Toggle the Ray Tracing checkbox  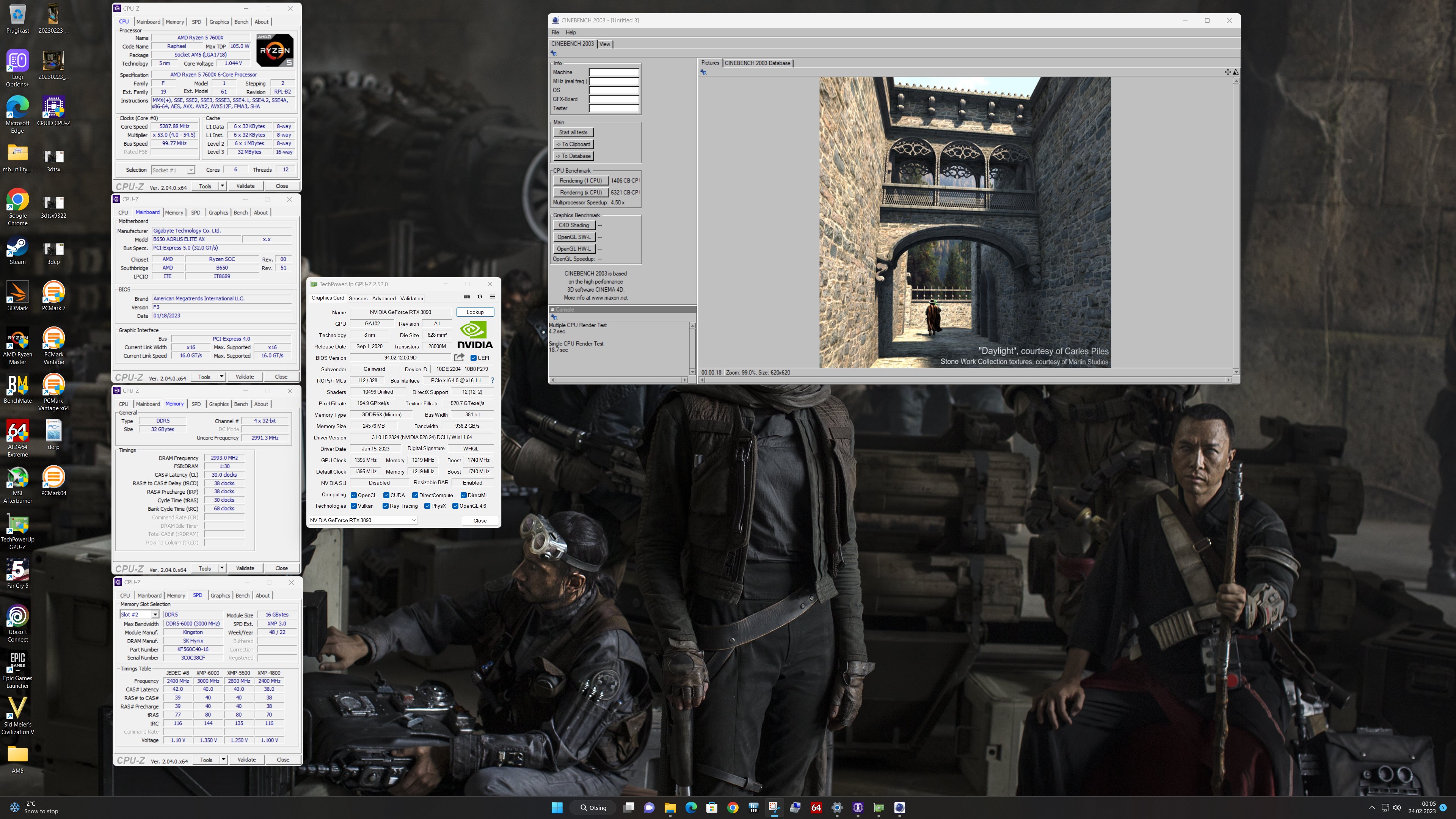(386, 506)
